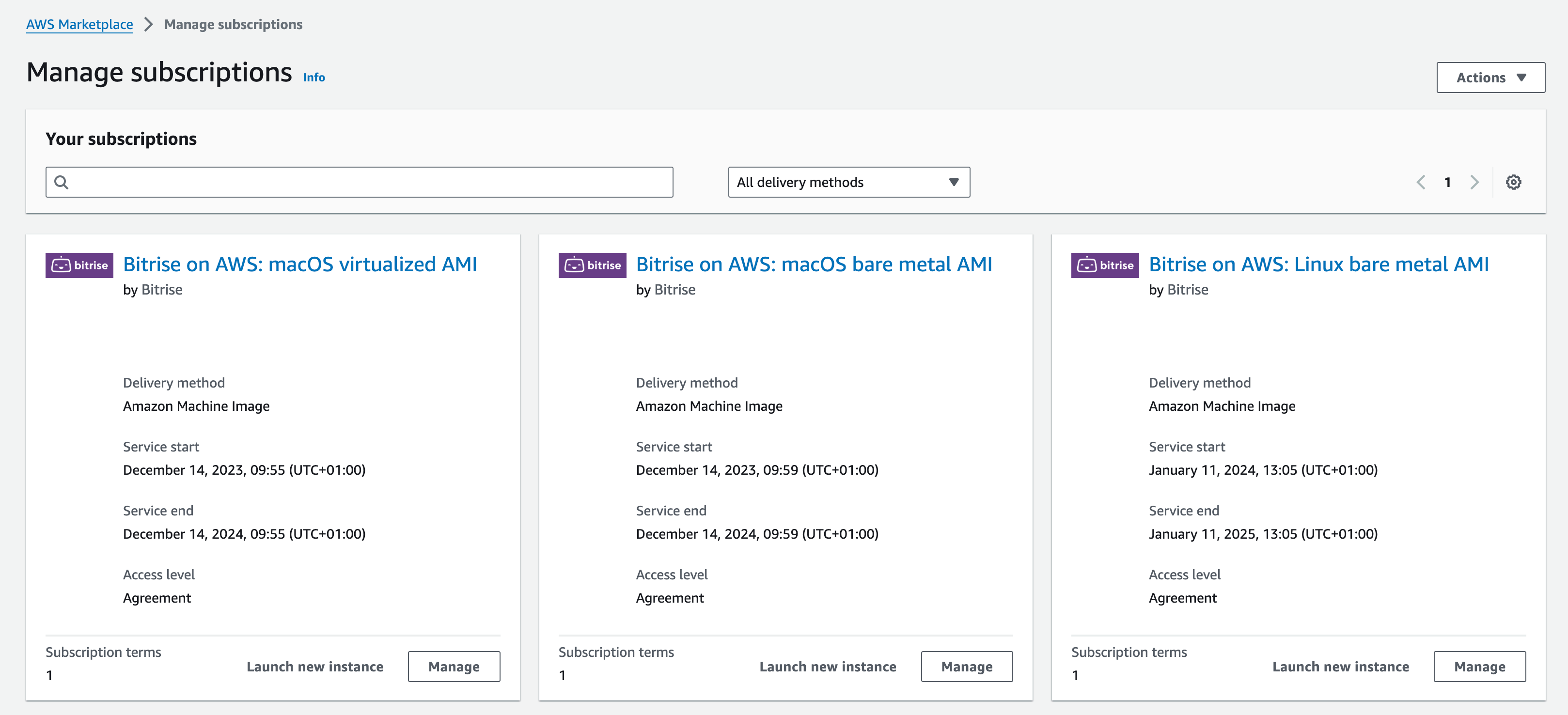
Task: Click the Bitrise logo on macOS virtualized AMI card
Action: point(79,264)
